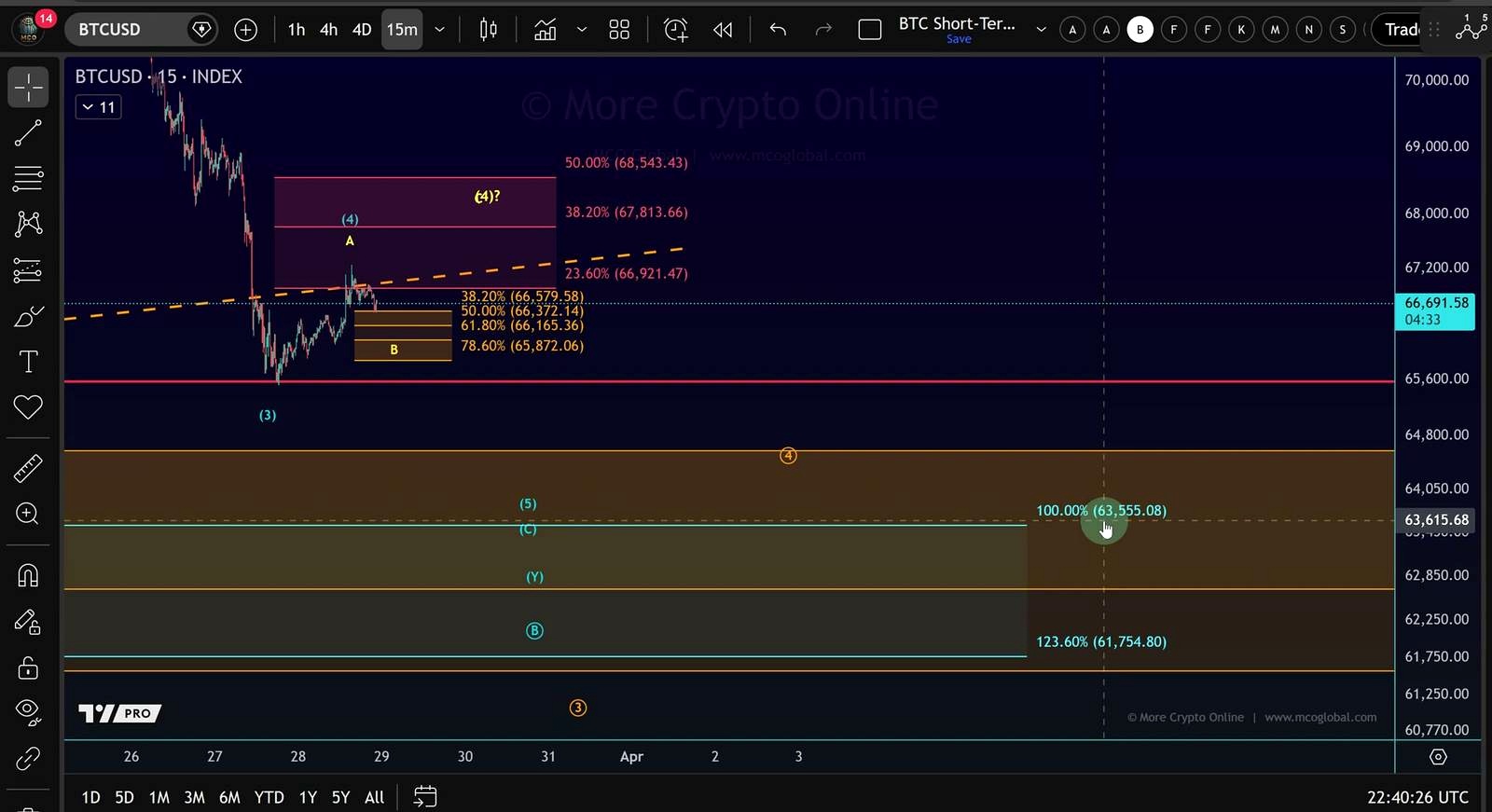Switch to layout K
Viewport: 1492px width, 812px height.
pyautogui.click(x=1241, y=30)
